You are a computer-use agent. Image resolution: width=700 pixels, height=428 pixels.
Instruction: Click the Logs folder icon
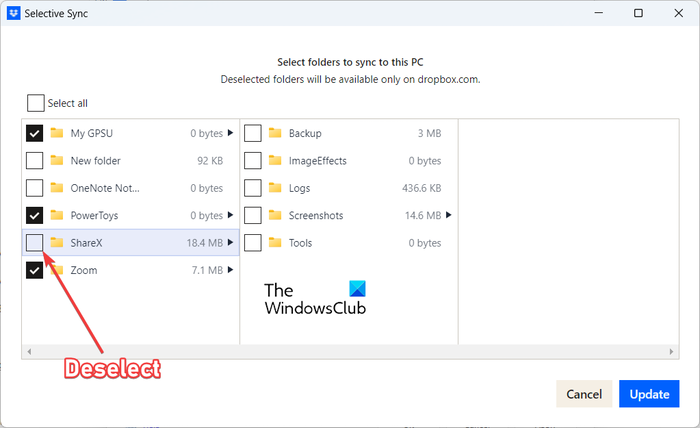[275, 188]
